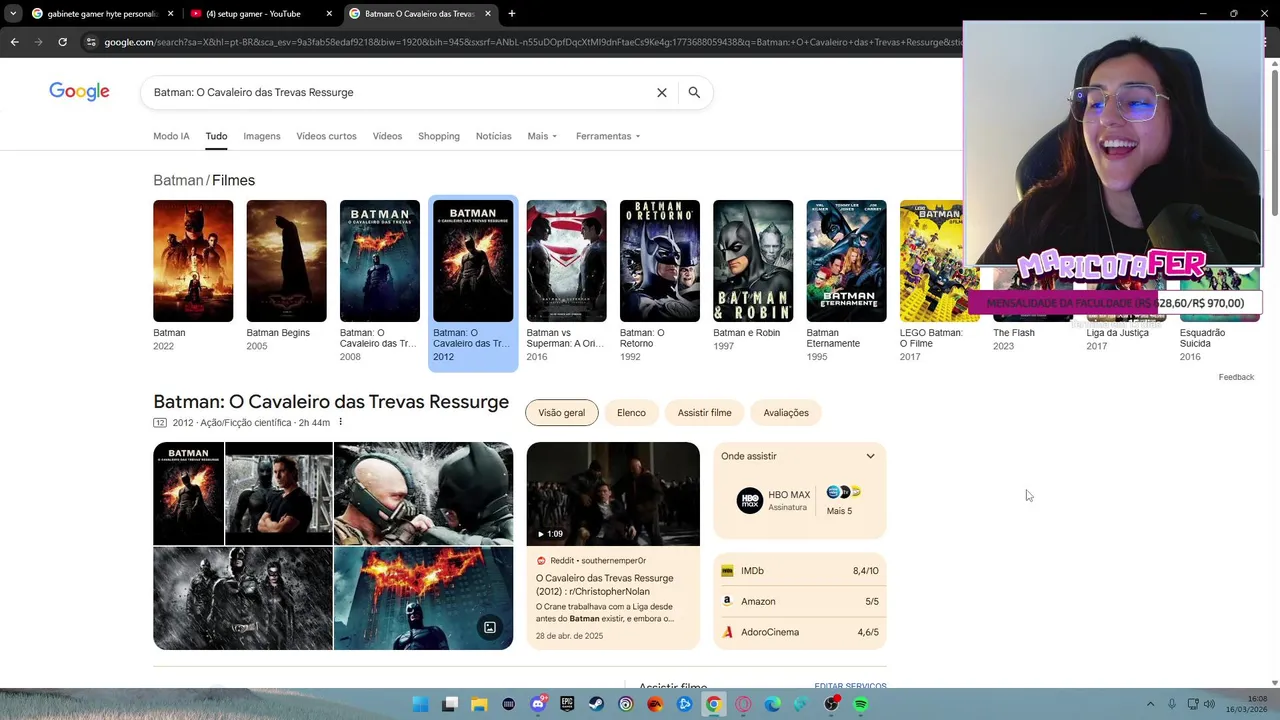
Task: Click the Feedback link
Action: (x=1236, y=377)
